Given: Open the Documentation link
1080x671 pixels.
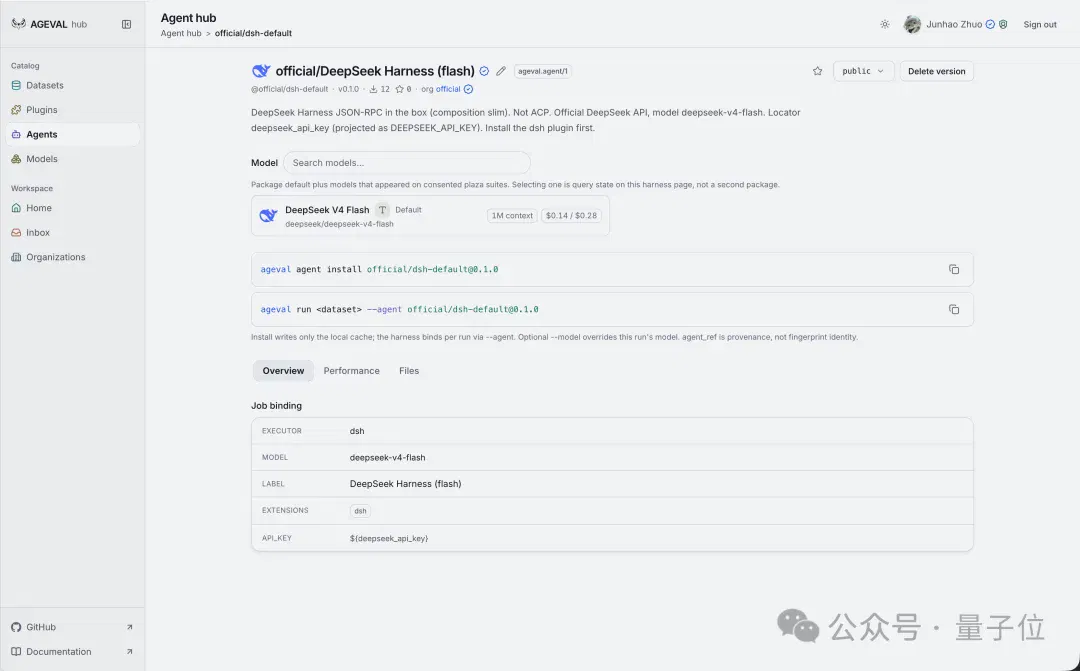Looking at the screenshot, I should (x=72, y=652).
